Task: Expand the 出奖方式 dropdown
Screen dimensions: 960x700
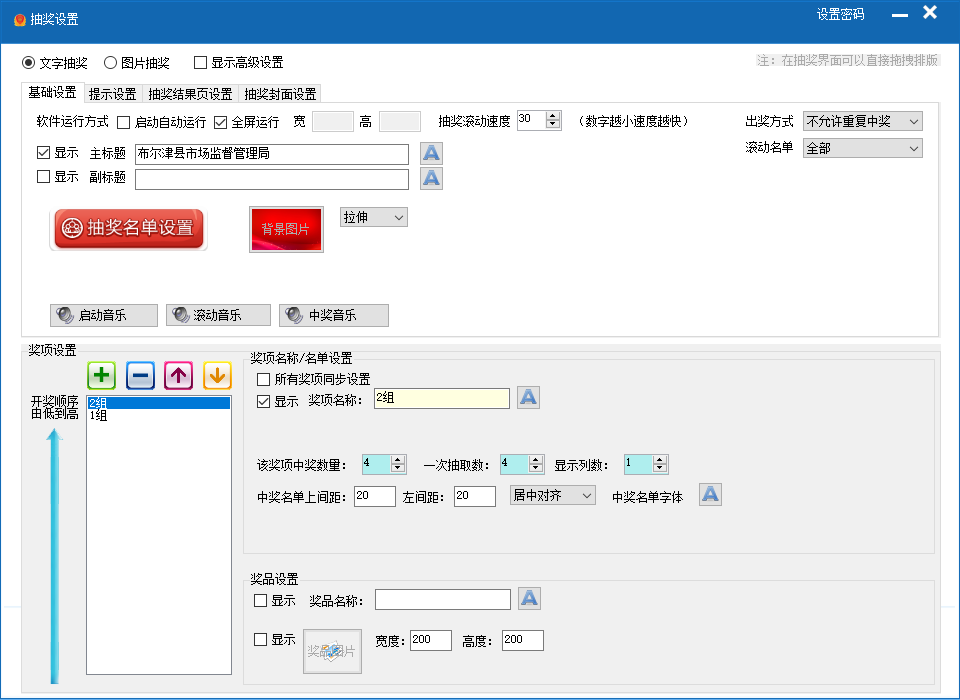Action: (862, 122)
